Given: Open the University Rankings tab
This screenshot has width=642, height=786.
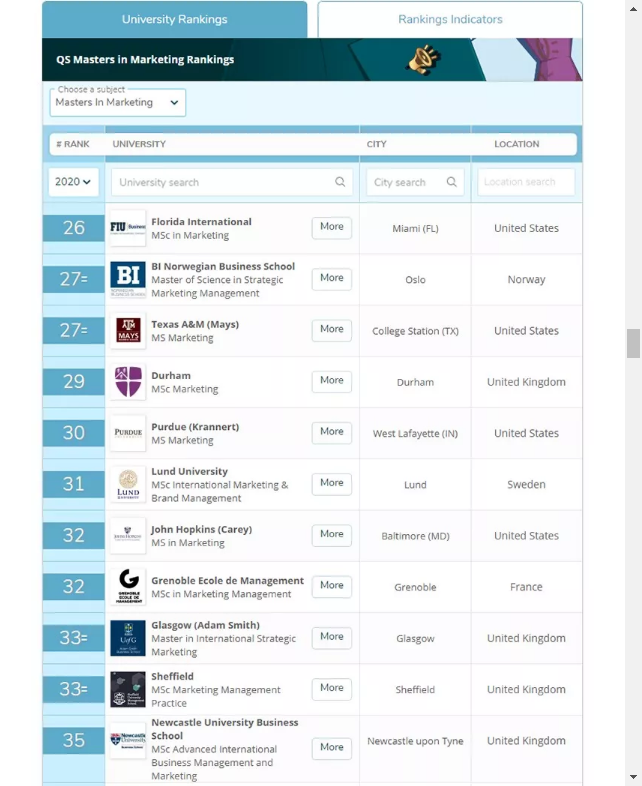Looking at the screenshot, I should coord(174,19).
